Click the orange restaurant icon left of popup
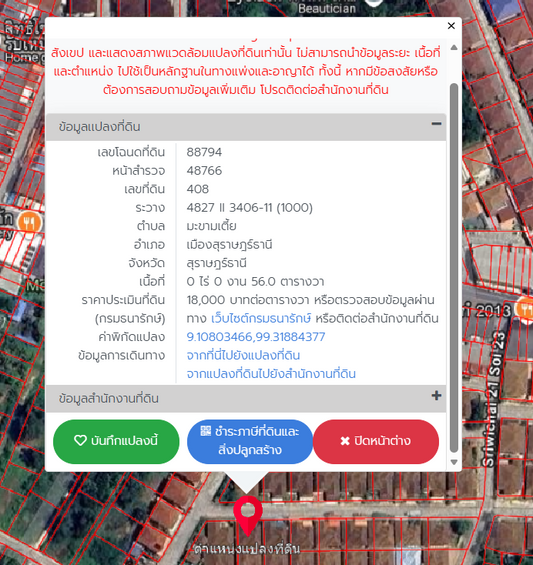Screen dimensions: 533x565 pyautogui.click(x=30, y=222)
